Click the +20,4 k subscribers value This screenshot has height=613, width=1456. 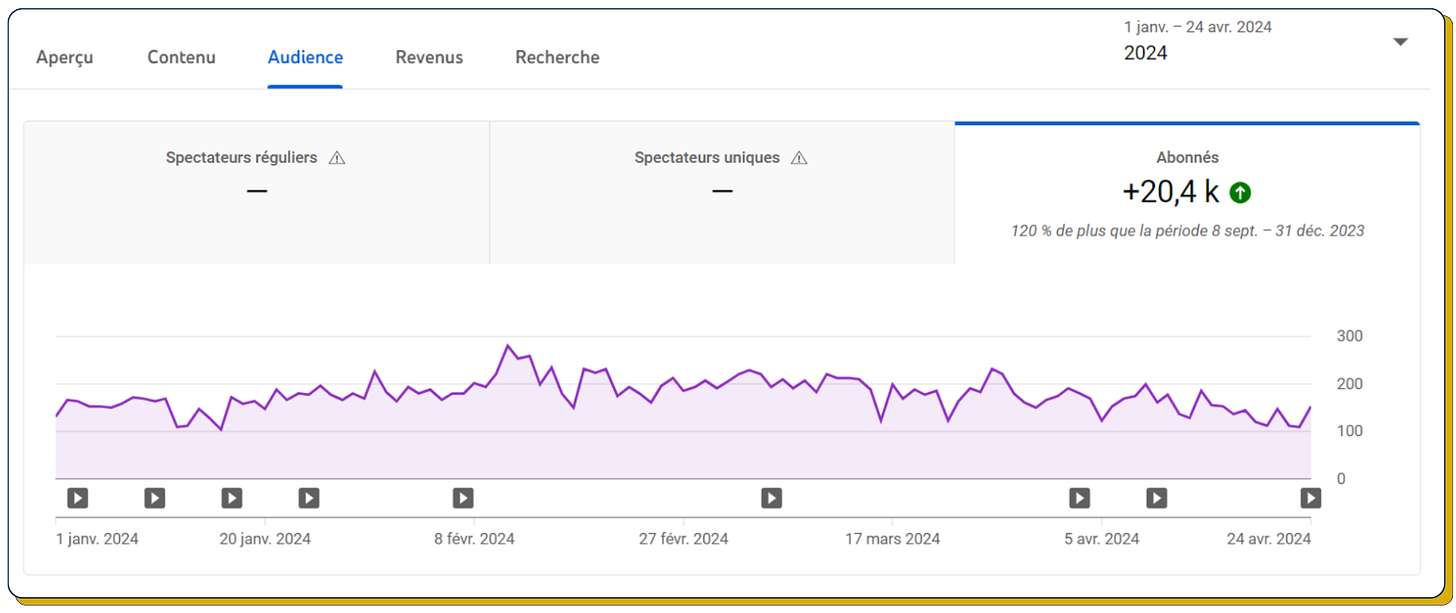click(x=1171, y=192)
